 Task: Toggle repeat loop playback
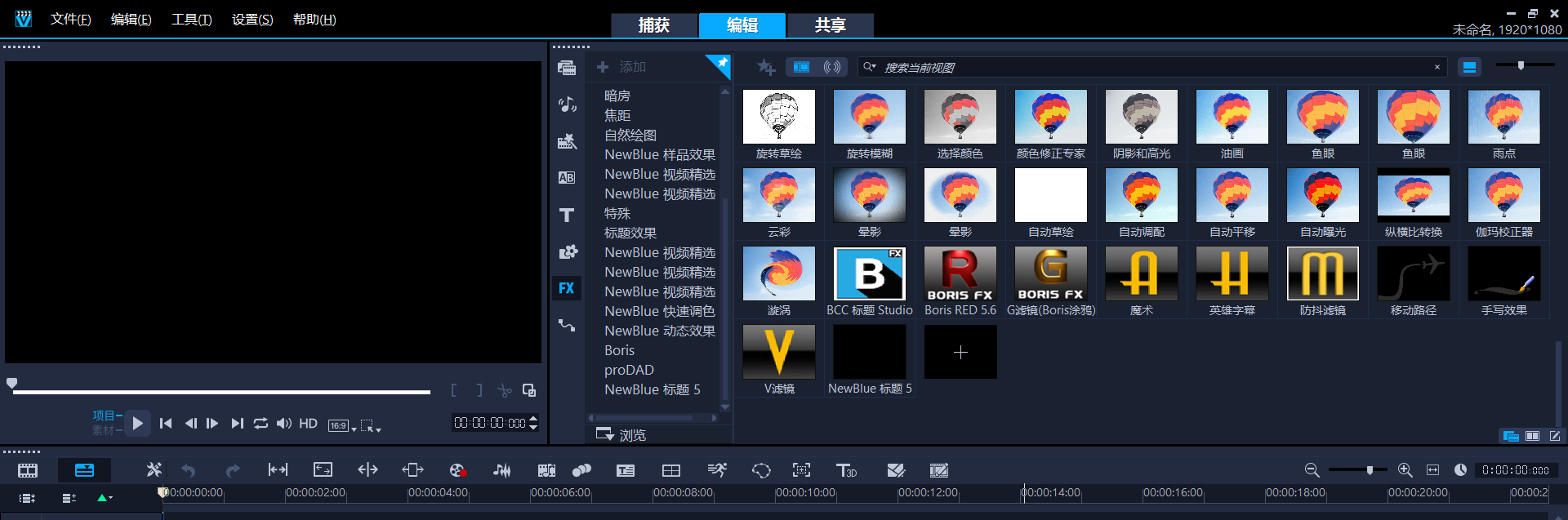point(261,423)
